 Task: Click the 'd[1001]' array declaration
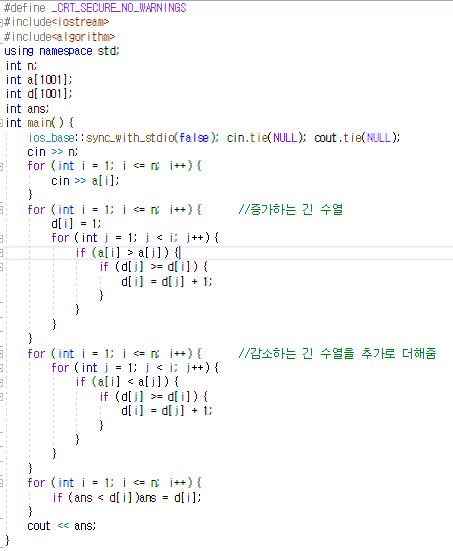click(49, 94)
